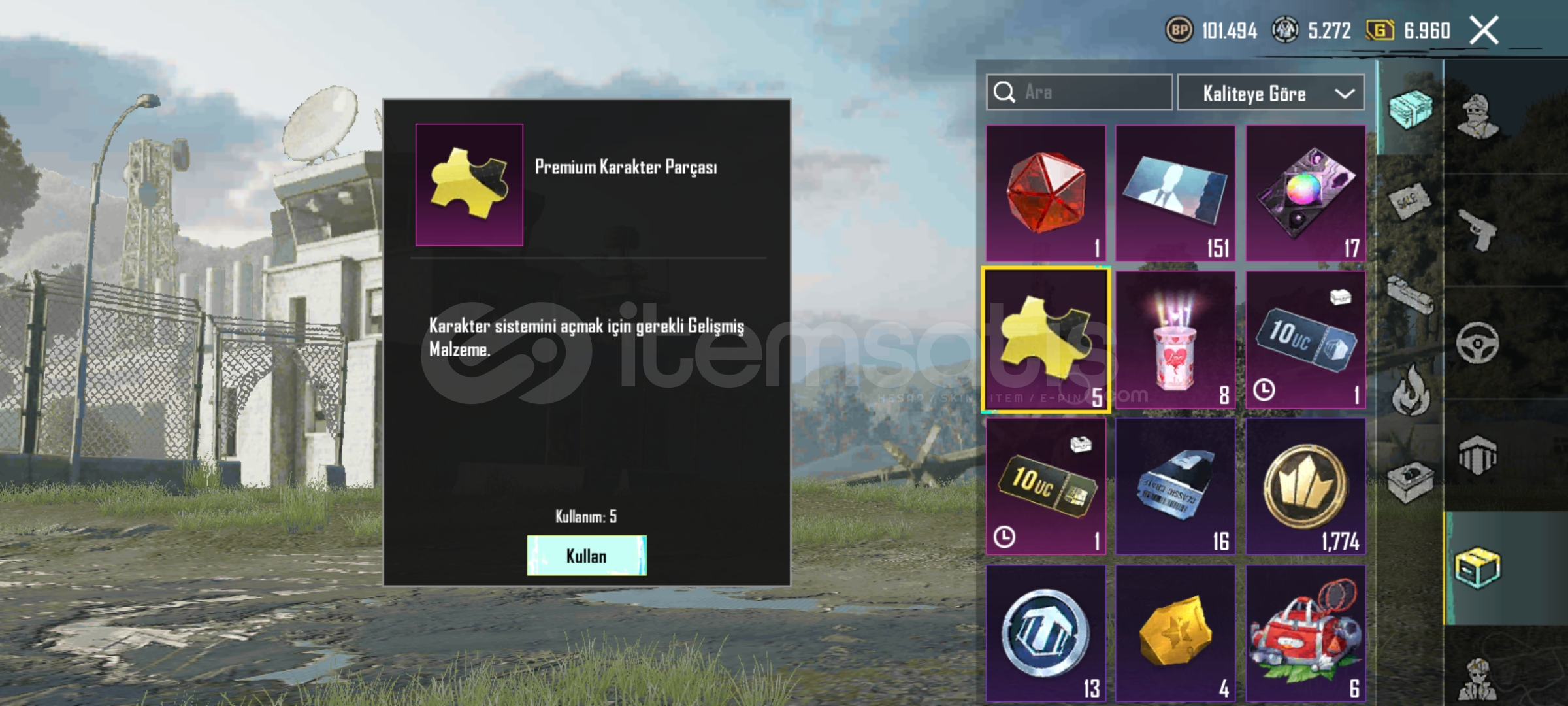
Task: Select the gold crown coin item
Action: (x=1305, y=486)
